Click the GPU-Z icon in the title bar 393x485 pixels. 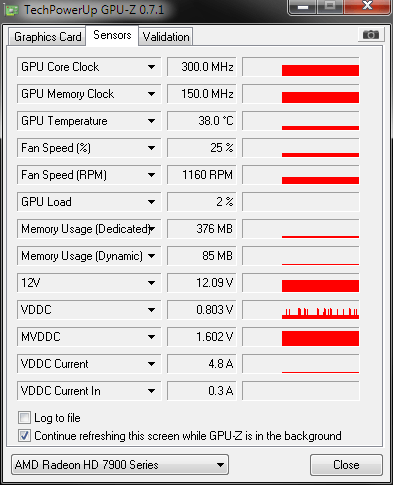(11, 10)
